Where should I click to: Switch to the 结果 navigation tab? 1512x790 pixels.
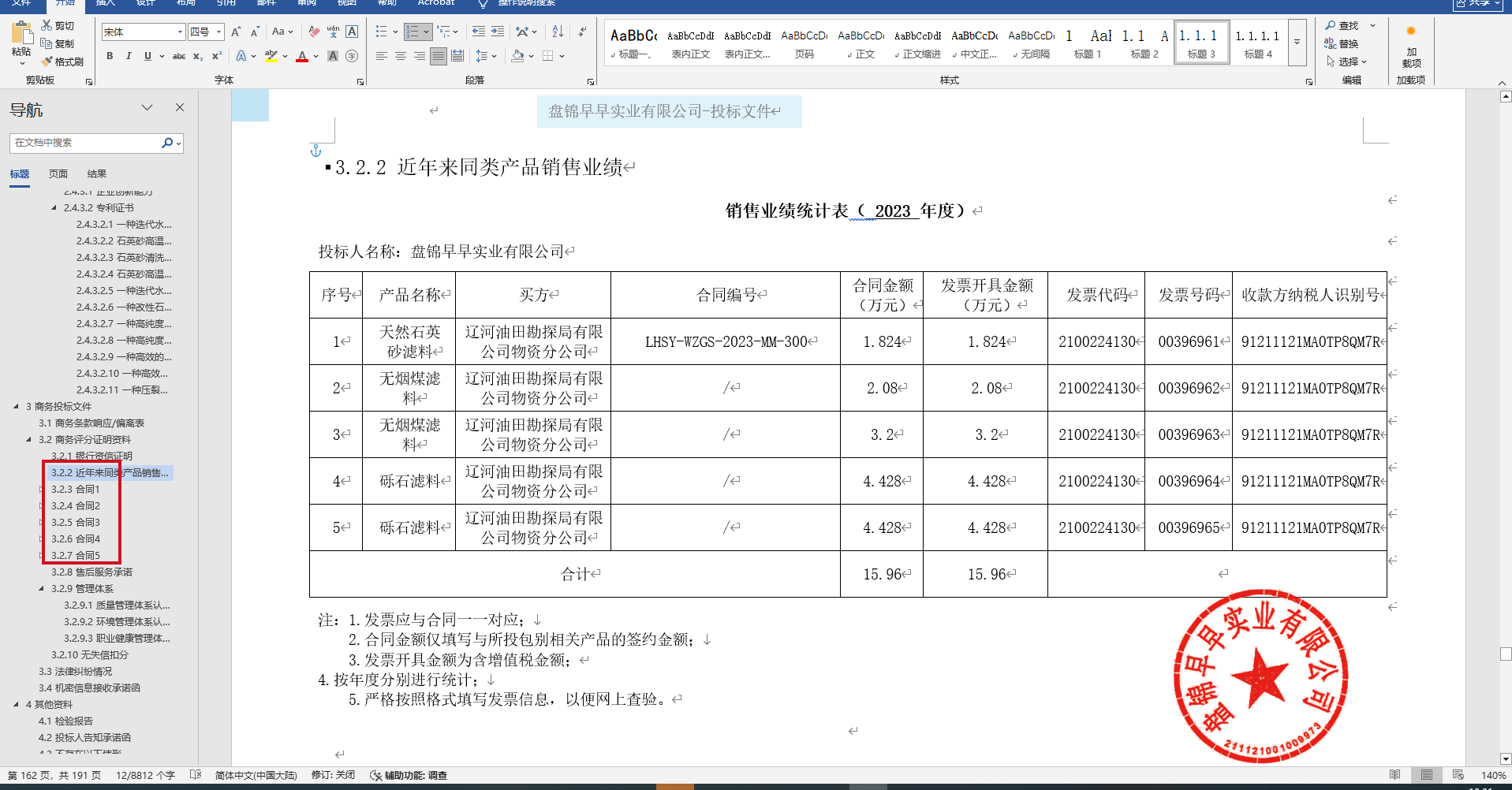pos(96,174)
